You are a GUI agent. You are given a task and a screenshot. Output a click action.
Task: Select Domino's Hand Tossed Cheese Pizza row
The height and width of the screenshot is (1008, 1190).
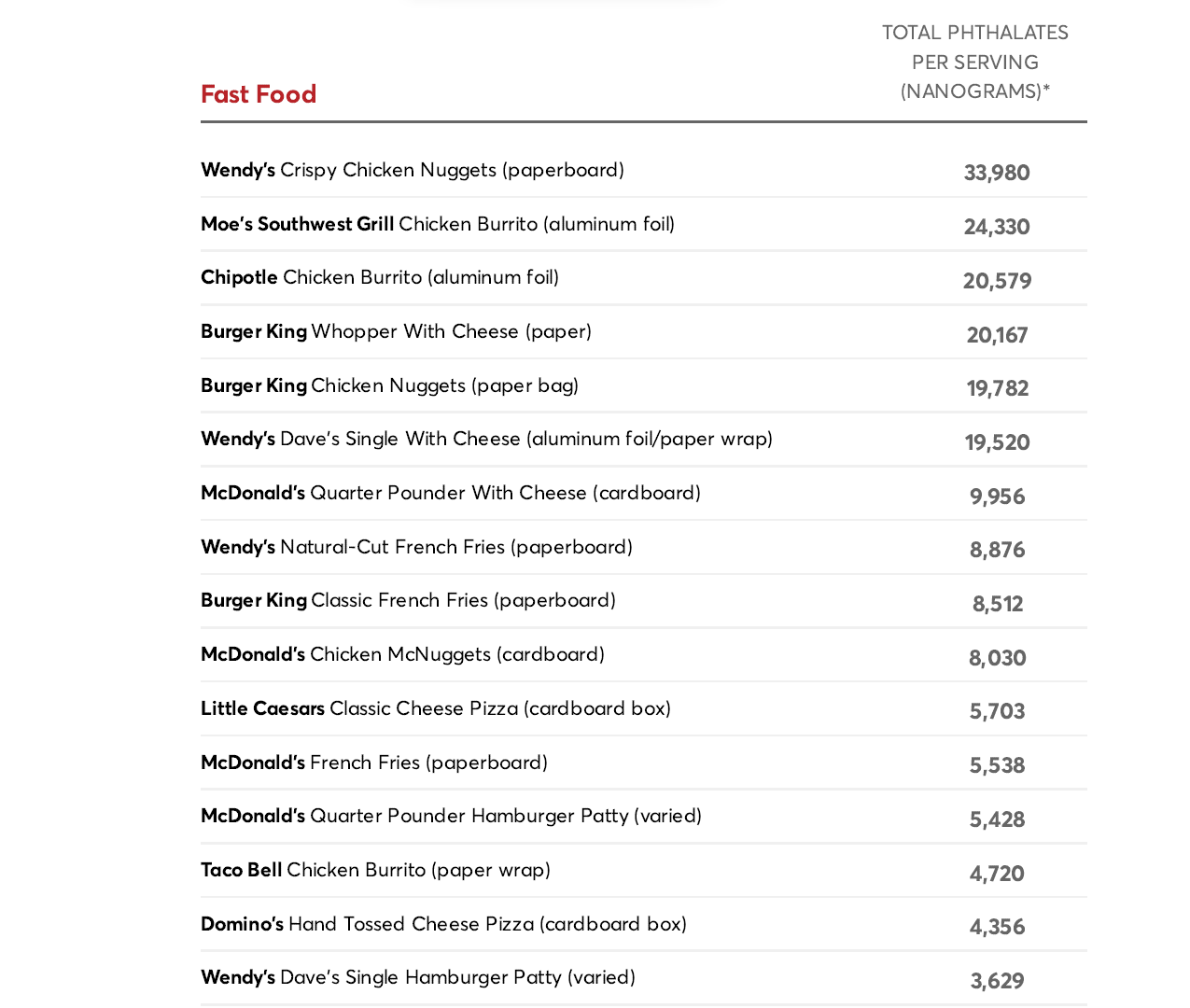click(443, 924)
